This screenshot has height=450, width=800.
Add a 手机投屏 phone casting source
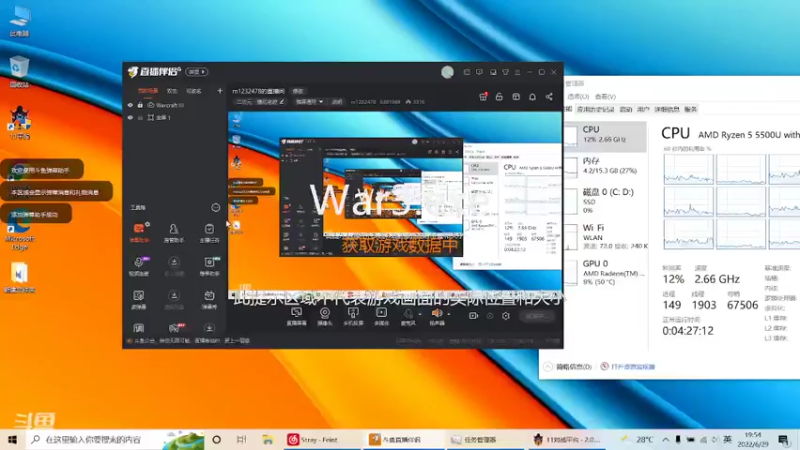(353, 316)
